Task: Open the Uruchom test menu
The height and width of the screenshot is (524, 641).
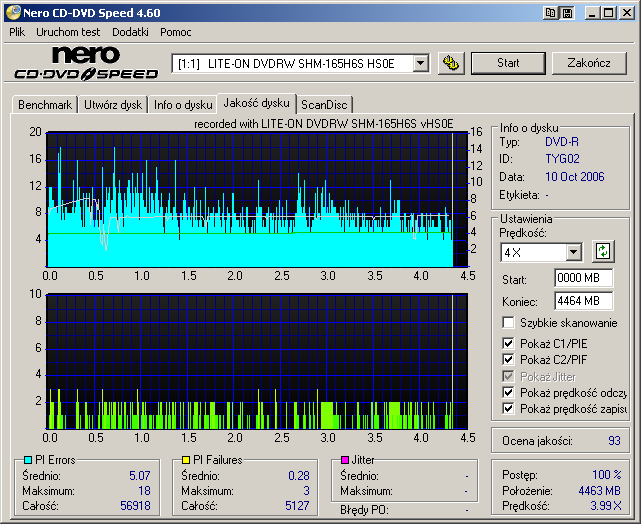Action: point(68,32)
